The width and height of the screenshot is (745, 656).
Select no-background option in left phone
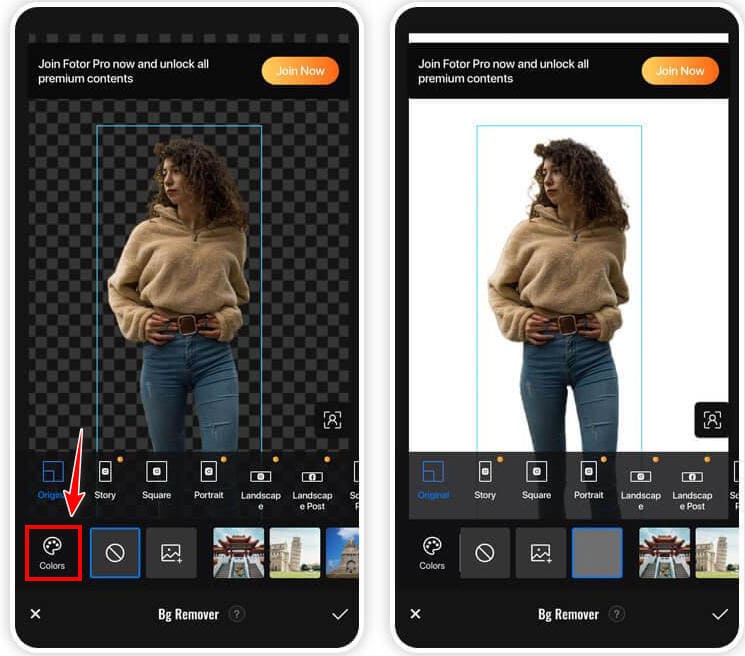point(115,552)
